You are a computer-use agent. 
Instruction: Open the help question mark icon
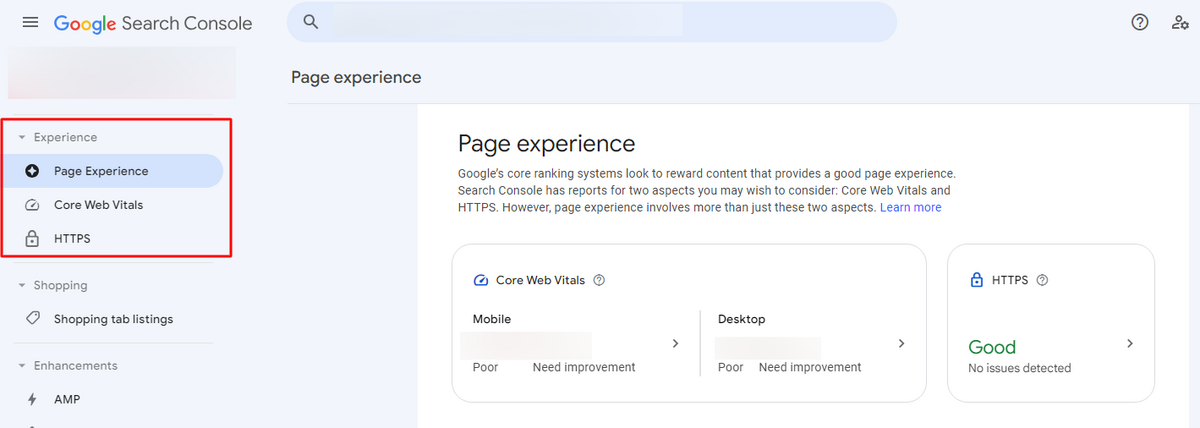[x=1140, y=22]
